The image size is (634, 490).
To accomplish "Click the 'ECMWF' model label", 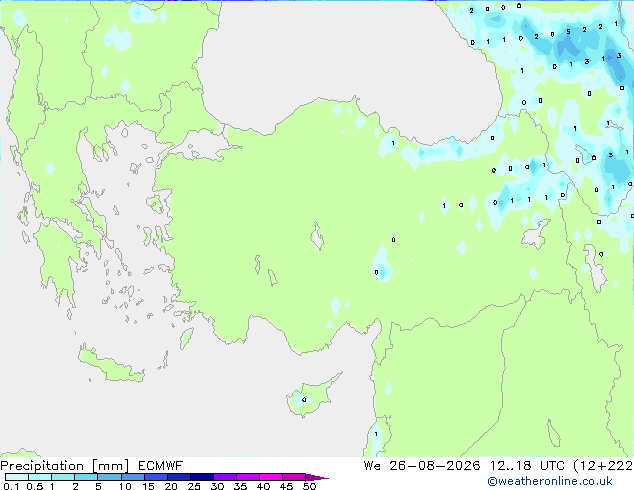I will pyautogui.click(x=161, y=466).
